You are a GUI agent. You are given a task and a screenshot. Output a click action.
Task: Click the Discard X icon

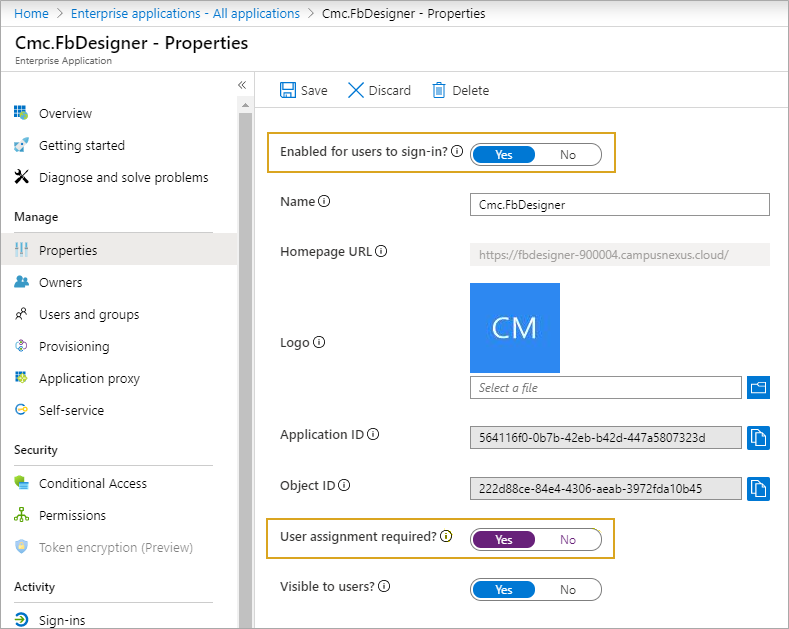coord(356,90)
